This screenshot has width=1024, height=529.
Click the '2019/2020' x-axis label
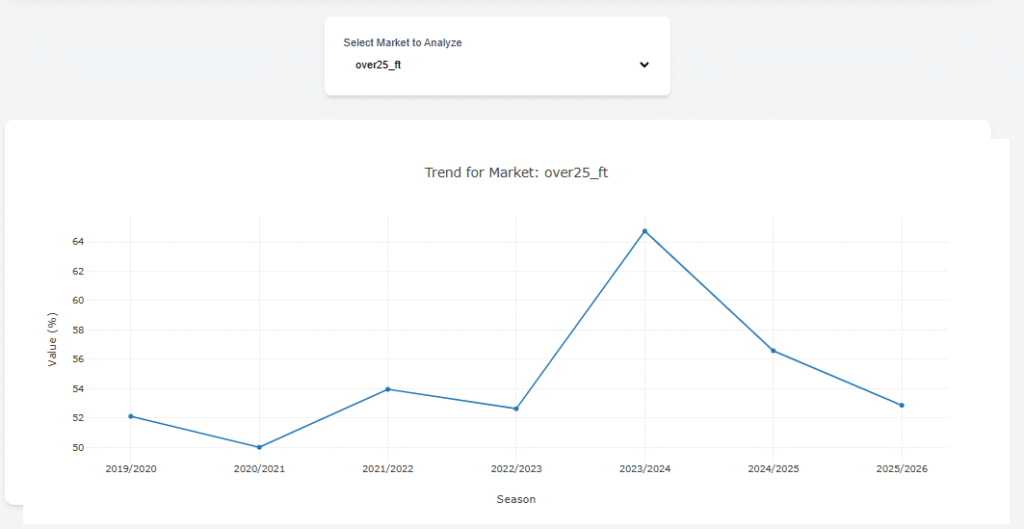[x=131, y=469]
